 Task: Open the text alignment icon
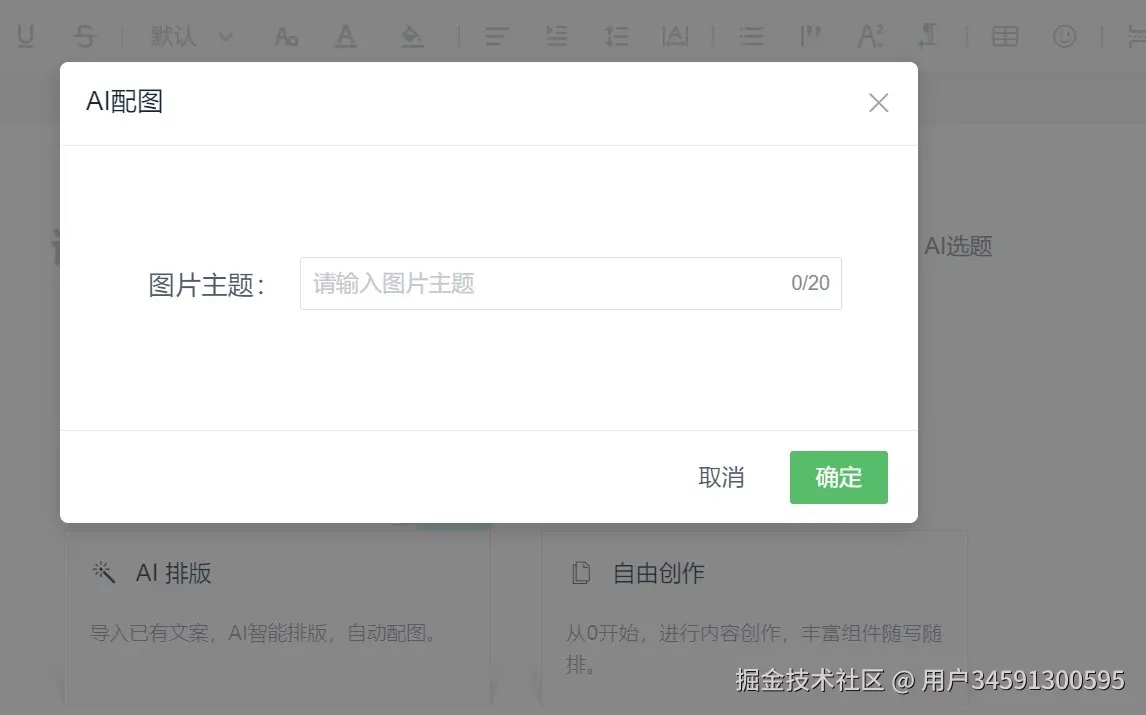[497, 36]
